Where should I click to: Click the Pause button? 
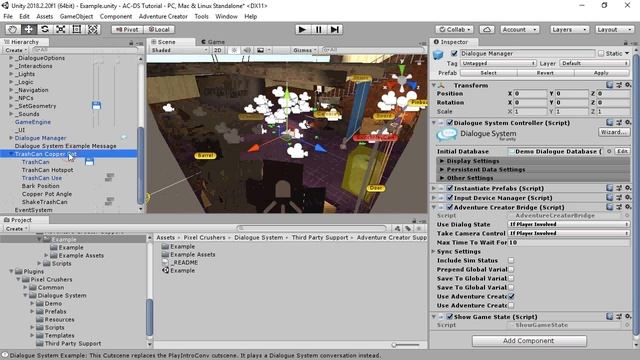[x=318, y=29]
